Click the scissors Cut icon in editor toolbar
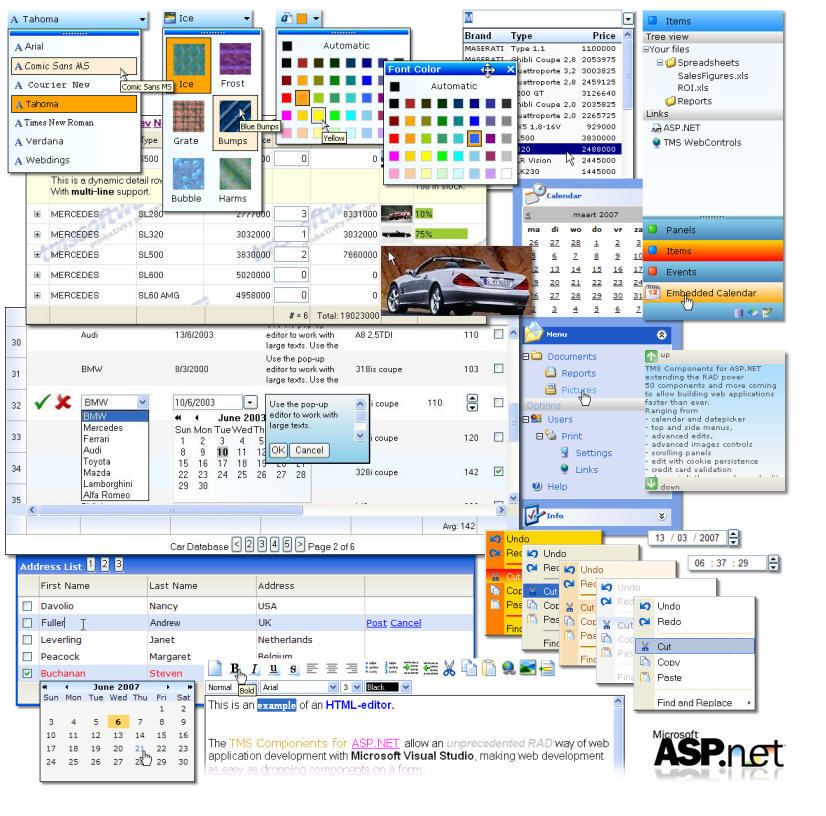Screen dimensions: 826x816 pos(449,668)
